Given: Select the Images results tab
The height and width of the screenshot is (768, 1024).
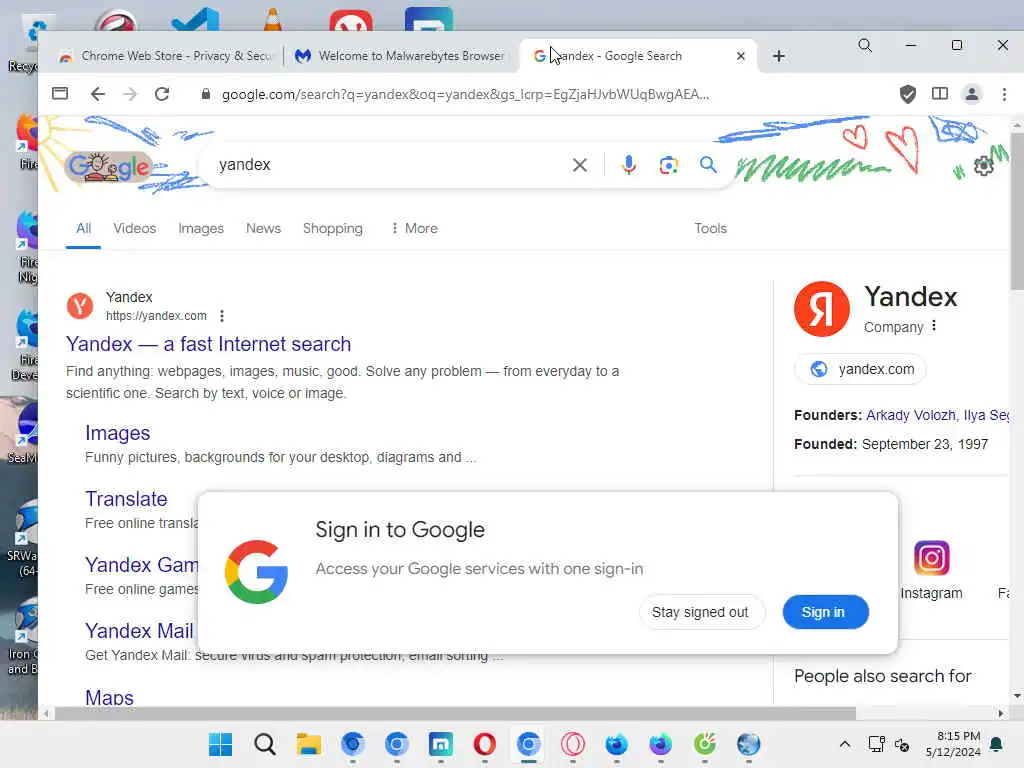Looking at the screenshot, I should coord(201,228).
